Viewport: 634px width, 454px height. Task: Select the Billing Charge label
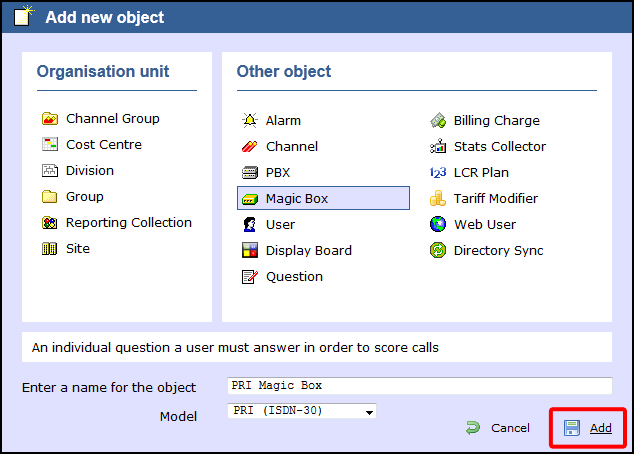(497, 120)
